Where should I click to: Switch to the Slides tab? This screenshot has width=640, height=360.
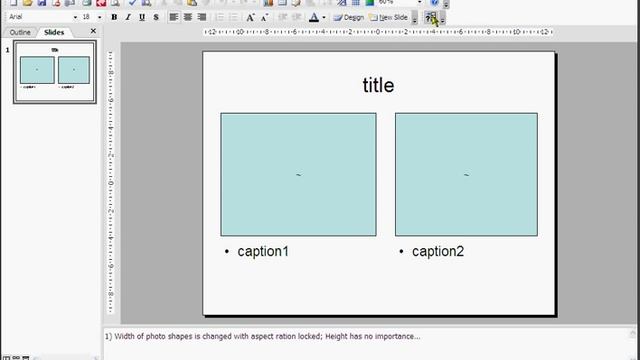coord(54,32)
